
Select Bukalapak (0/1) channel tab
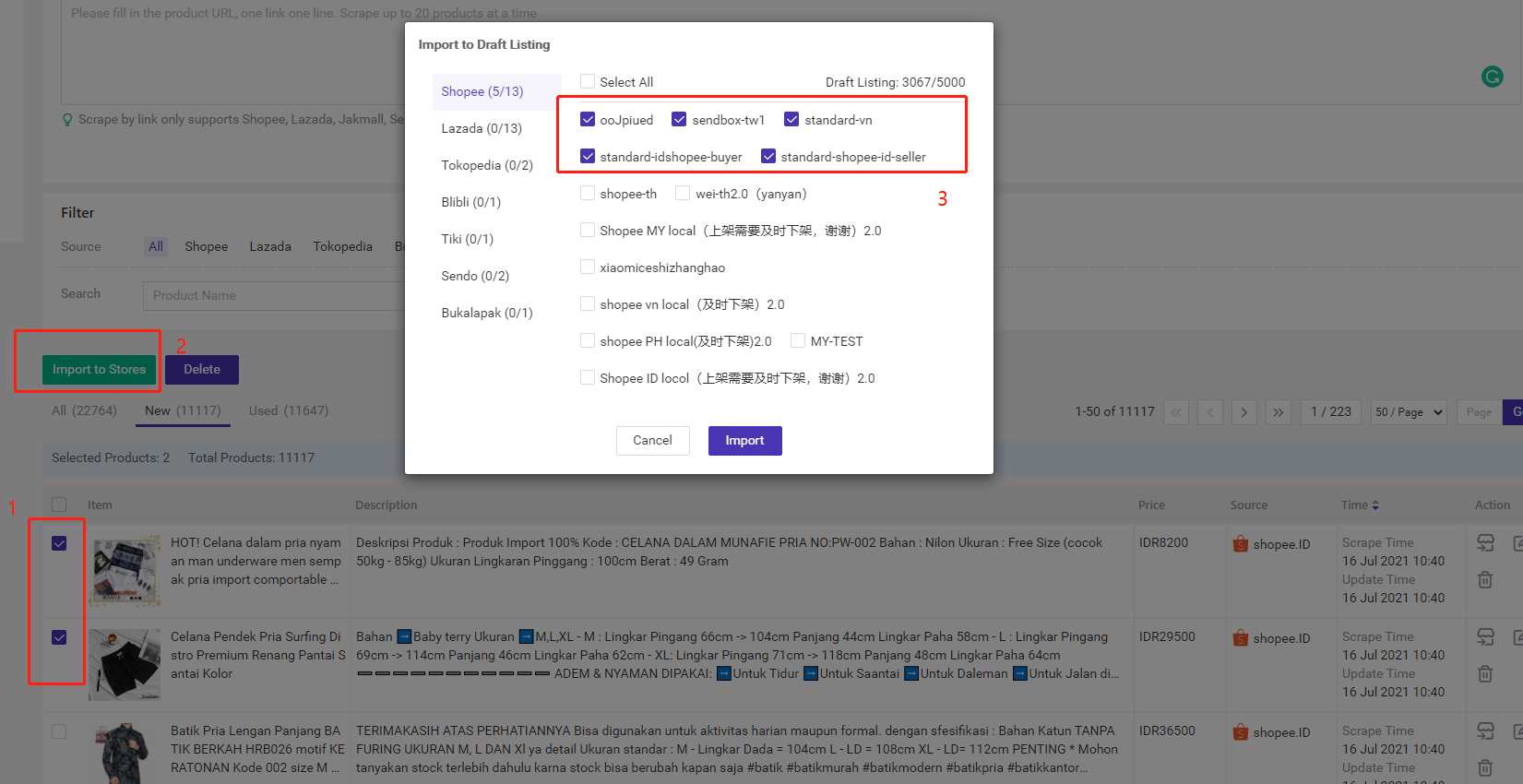click(x=496, y=314)
